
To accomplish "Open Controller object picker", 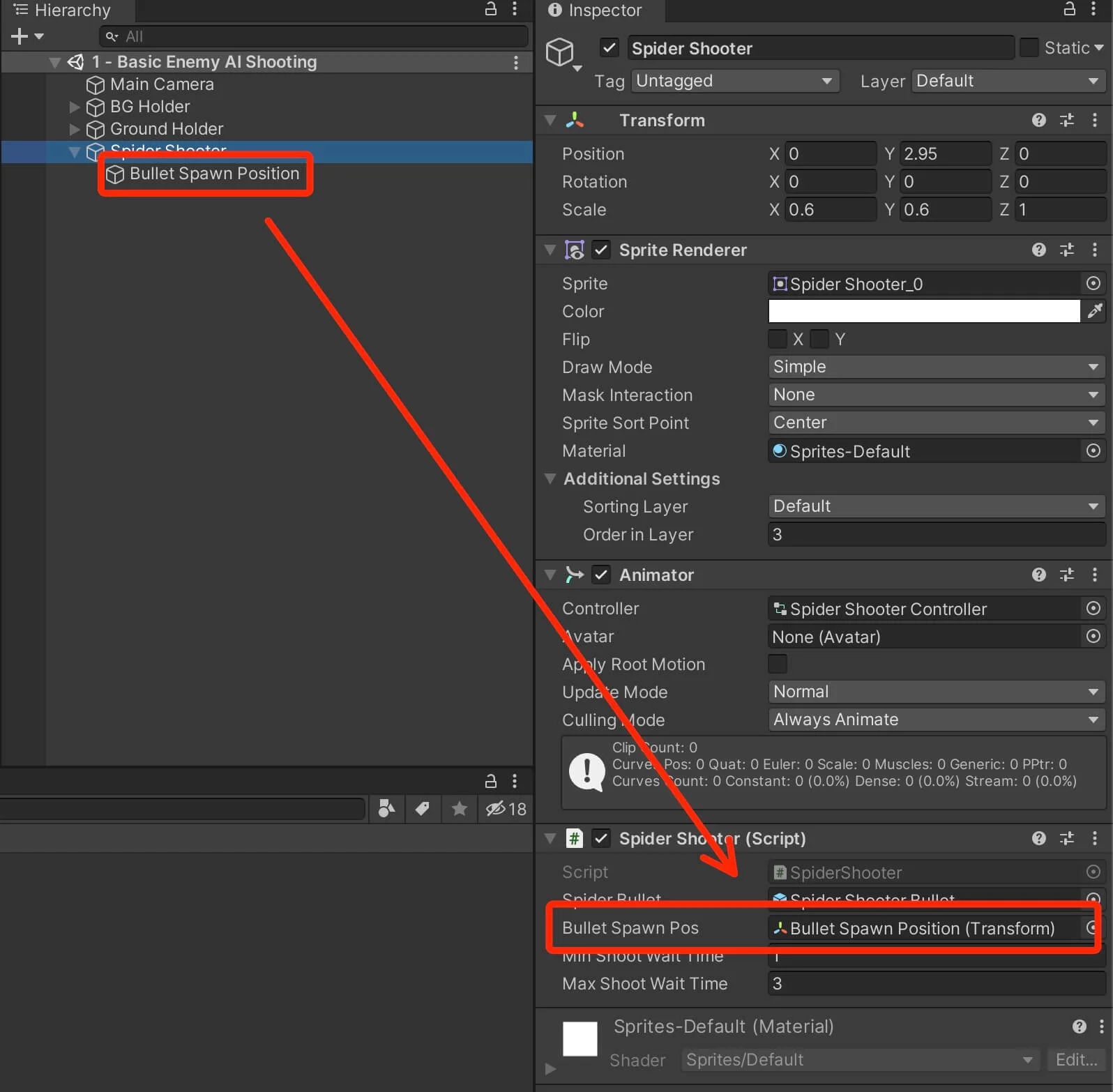I will [1093, 608].
